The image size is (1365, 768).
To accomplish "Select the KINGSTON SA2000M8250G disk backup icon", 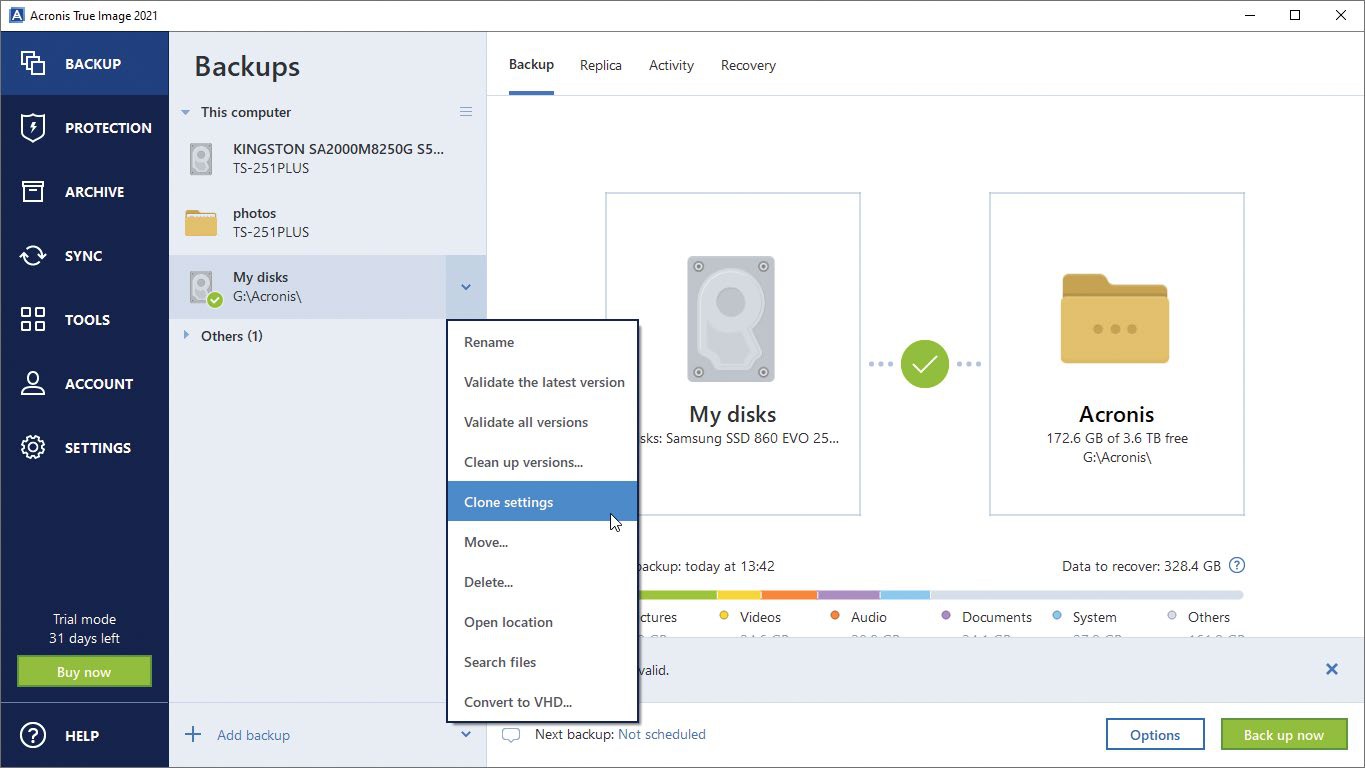I will coord(201,159).
